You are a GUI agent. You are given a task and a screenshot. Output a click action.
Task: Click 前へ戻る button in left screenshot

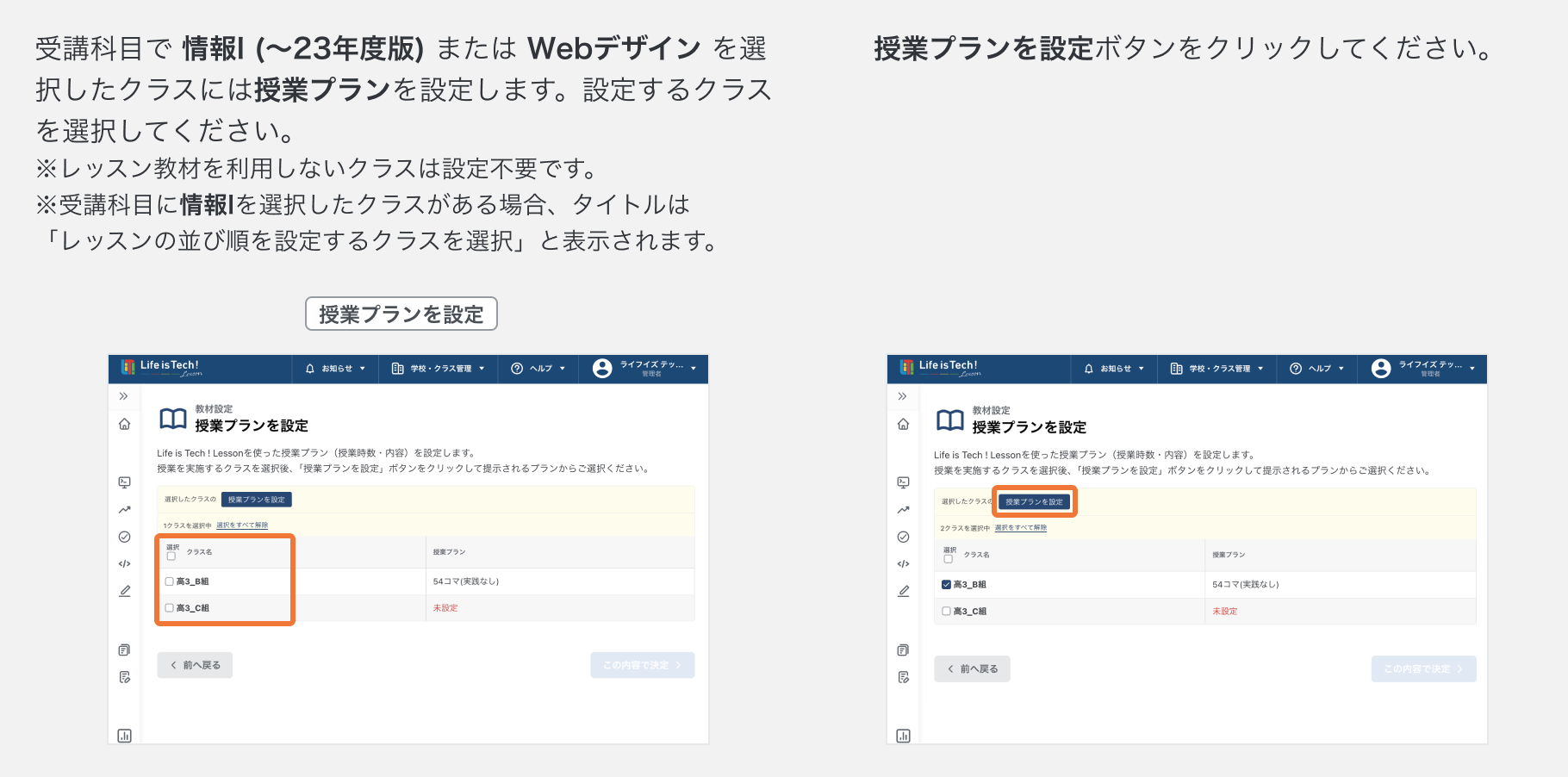[x=195, y=665]
